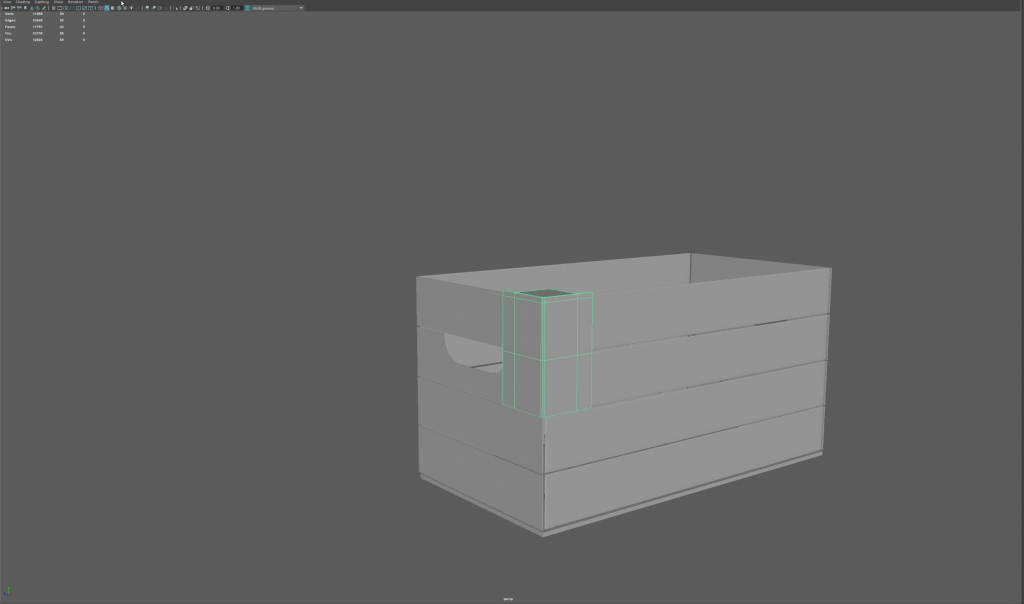Toggle the Film Gate icon
The height and width of the screenshot is (604, 1024).
pyautogui.click(x=59, y=8)
